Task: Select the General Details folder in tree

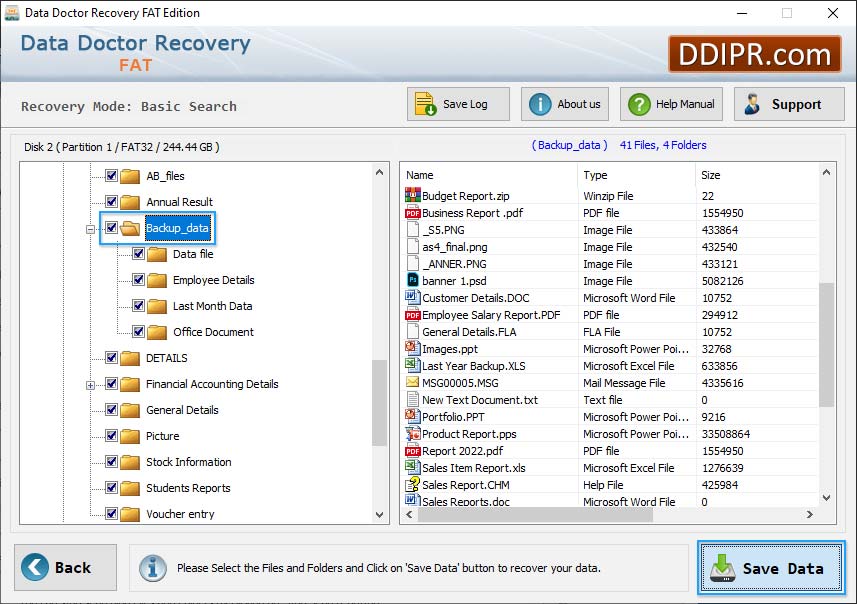Action: 182,410
